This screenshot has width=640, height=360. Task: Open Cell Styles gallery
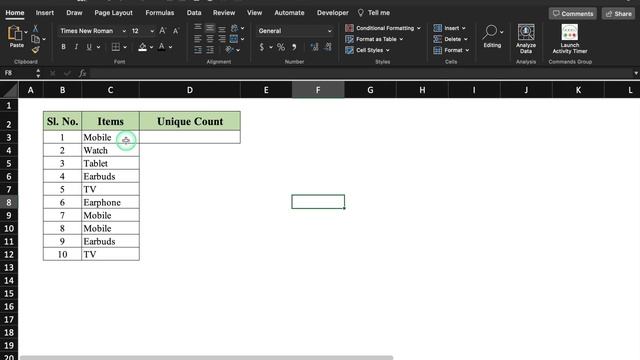click(x=367, y=50)
